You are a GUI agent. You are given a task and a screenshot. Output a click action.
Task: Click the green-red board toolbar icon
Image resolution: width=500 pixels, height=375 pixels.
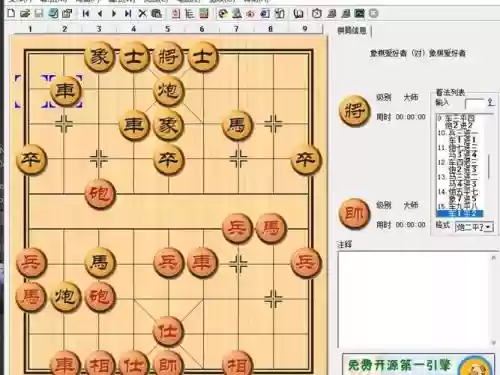(204, 13)
